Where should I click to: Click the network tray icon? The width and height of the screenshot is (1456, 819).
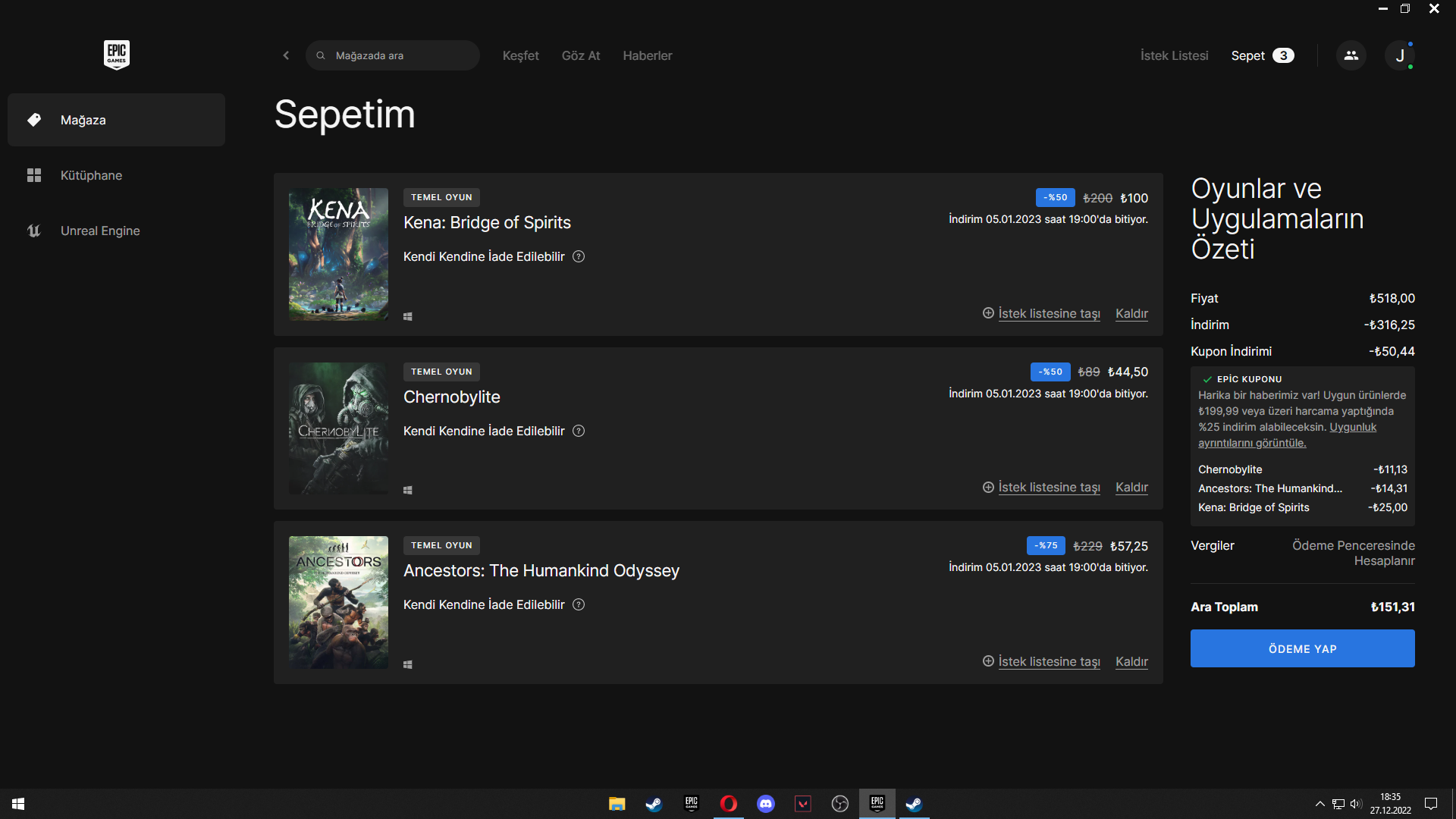1338,804
